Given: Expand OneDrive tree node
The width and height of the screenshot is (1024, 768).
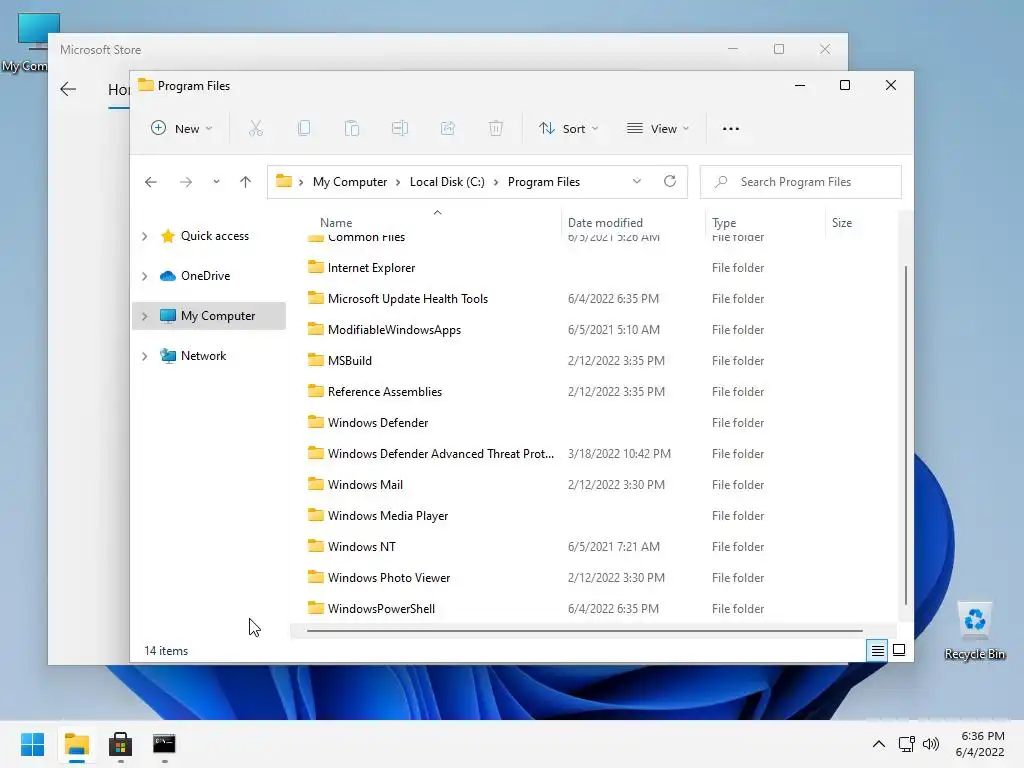Looking at the screenshot, I should pos(145,276).
